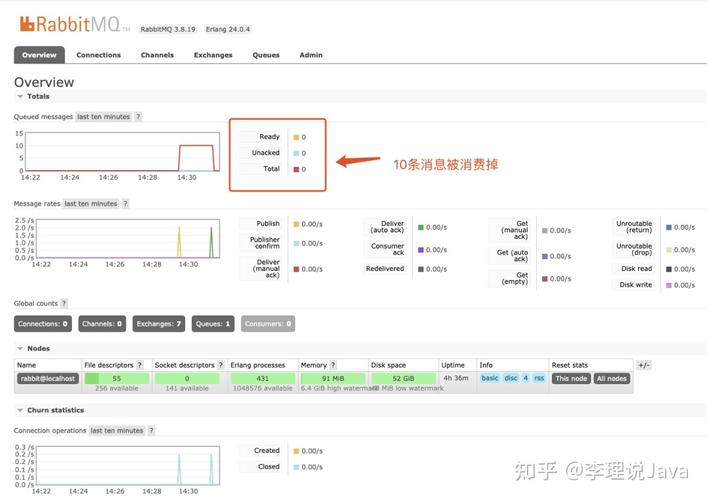Click the Channels: 0 count button
Viewport: 707px width, 500px height.
[x=102, y=324]
